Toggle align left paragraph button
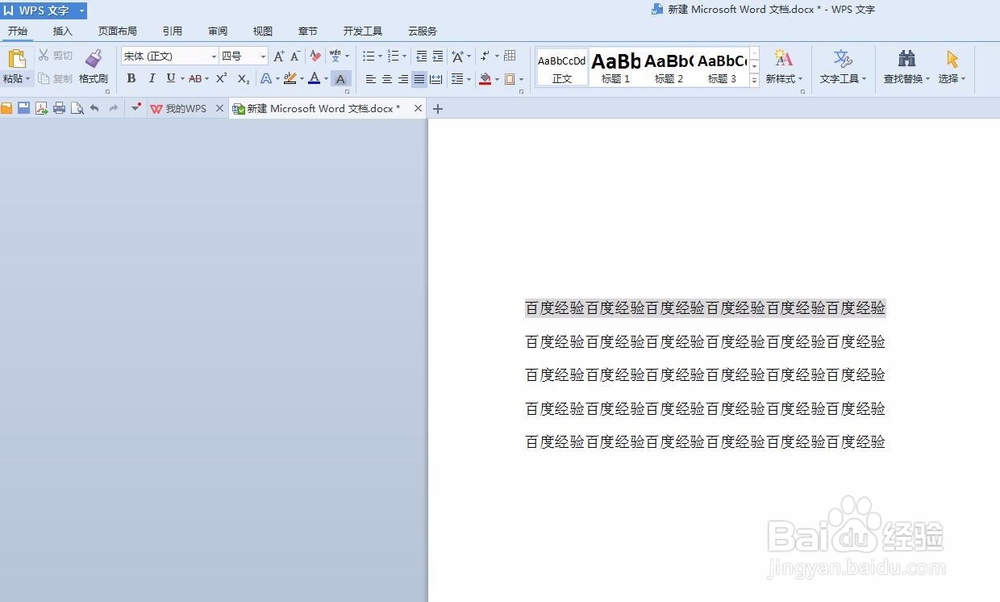The image size is (1000, 602). point(371,79)
